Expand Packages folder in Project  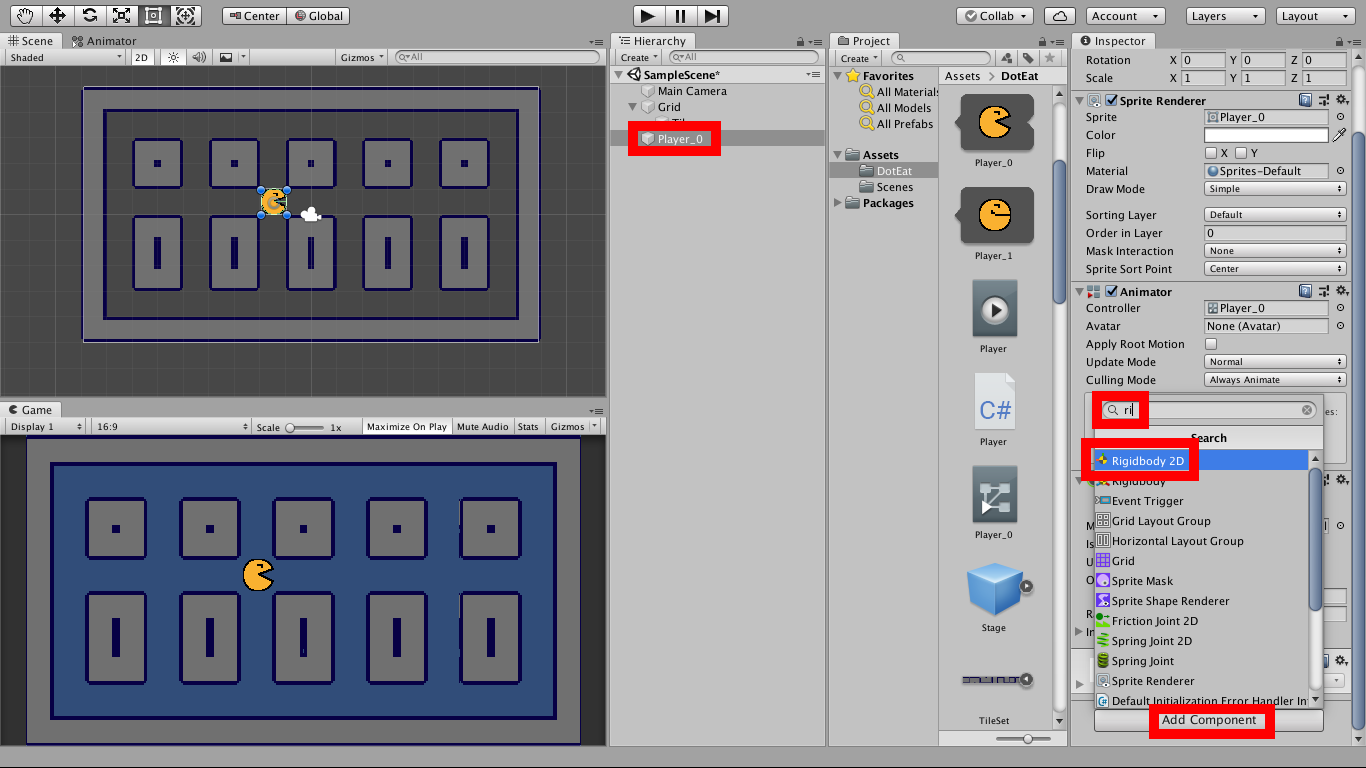[838, 203]
